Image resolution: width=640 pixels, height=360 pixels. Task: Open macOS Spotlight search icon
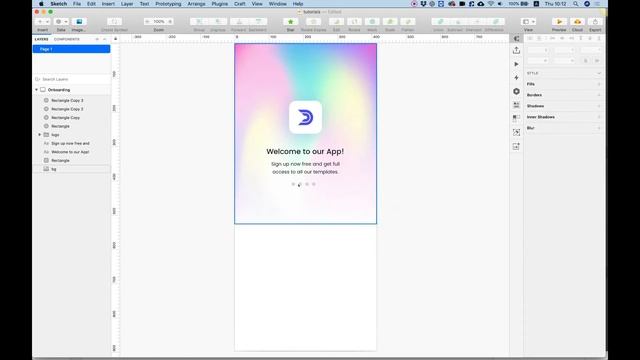click(576, 4)
